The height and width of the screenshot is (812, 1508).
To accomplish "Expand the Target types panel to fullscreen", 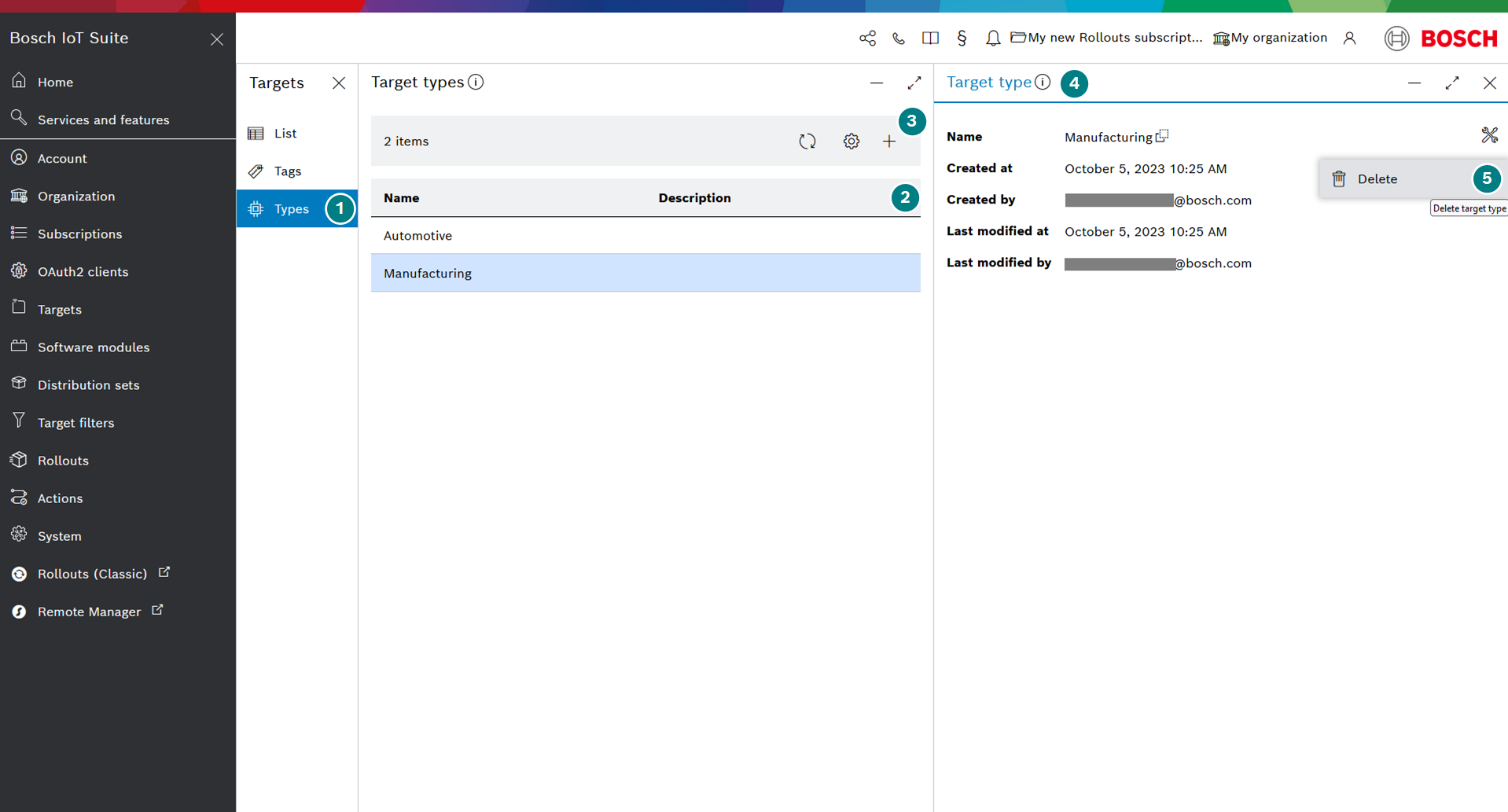I will pos(914,83).
